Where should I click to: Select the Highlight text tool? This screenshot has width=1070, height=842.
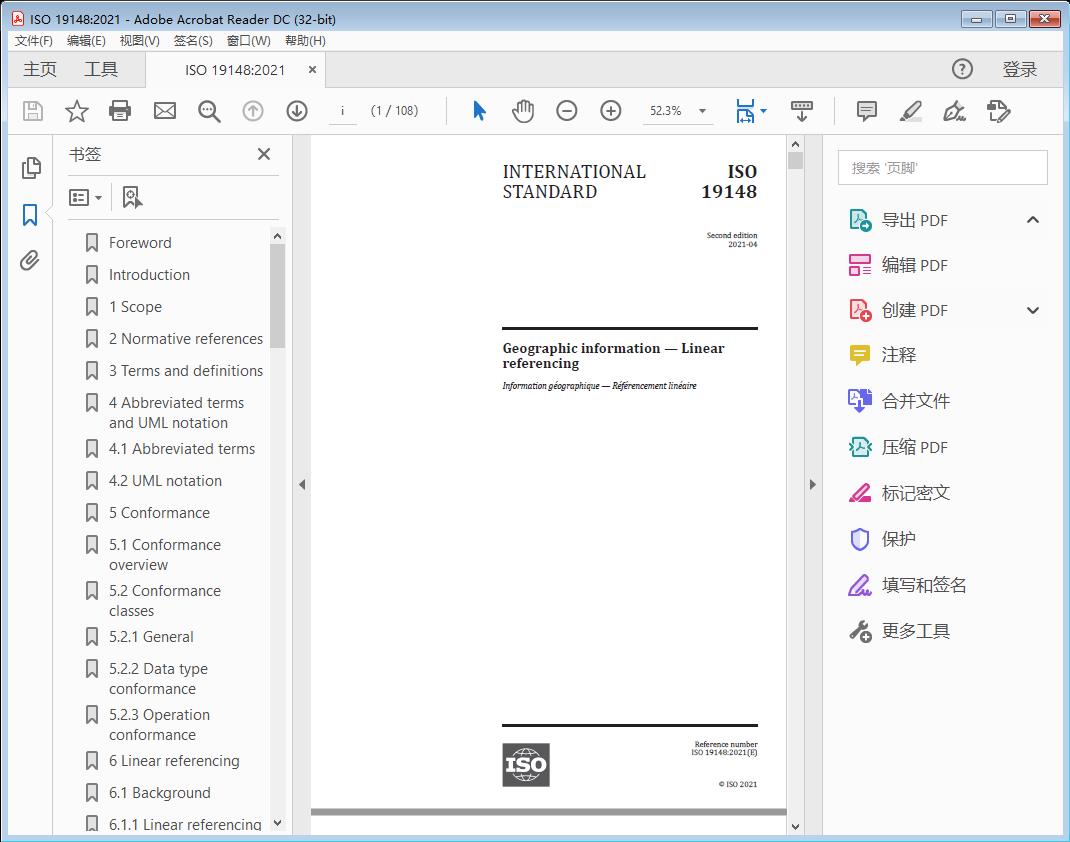click(911, 111)
